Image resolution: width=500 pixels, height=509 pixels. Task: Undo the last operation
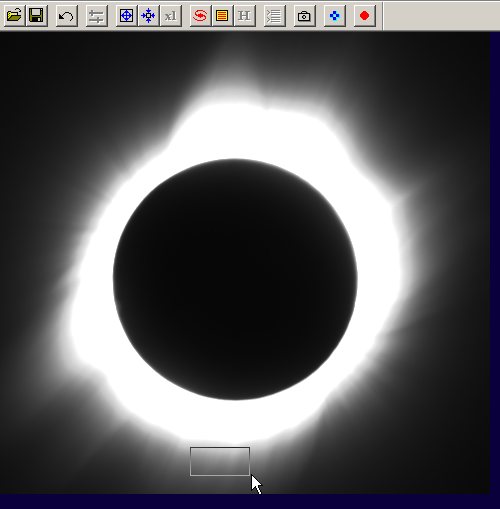click(x=66, y=15)
